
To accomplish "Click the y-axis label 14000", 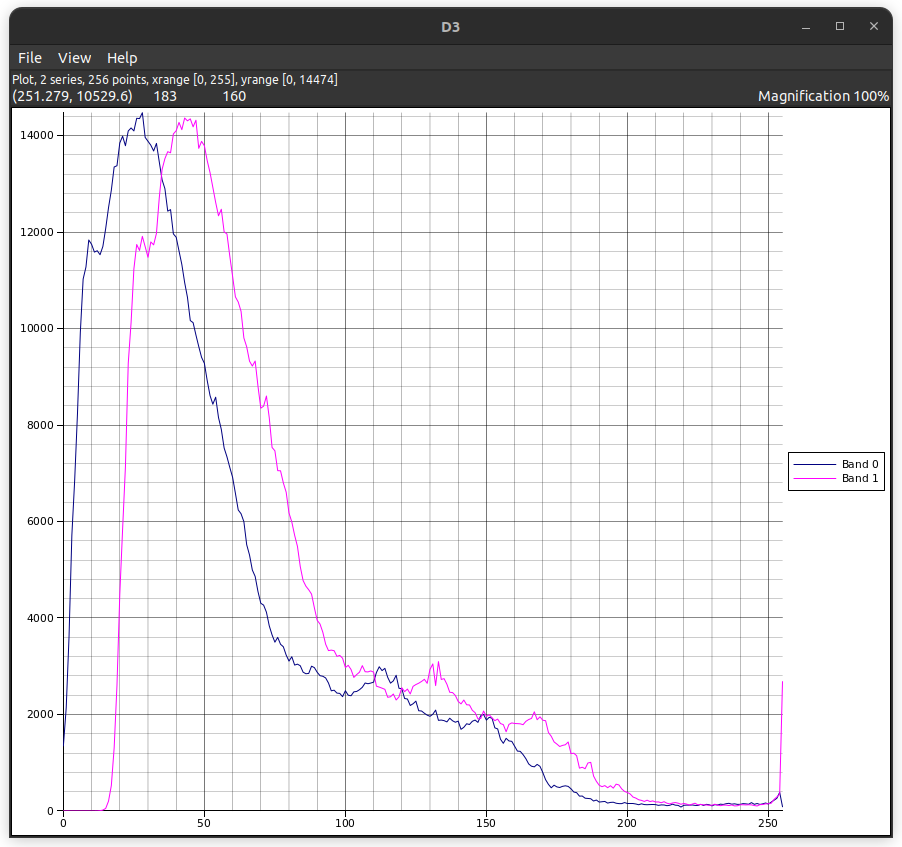I will 37,135.
